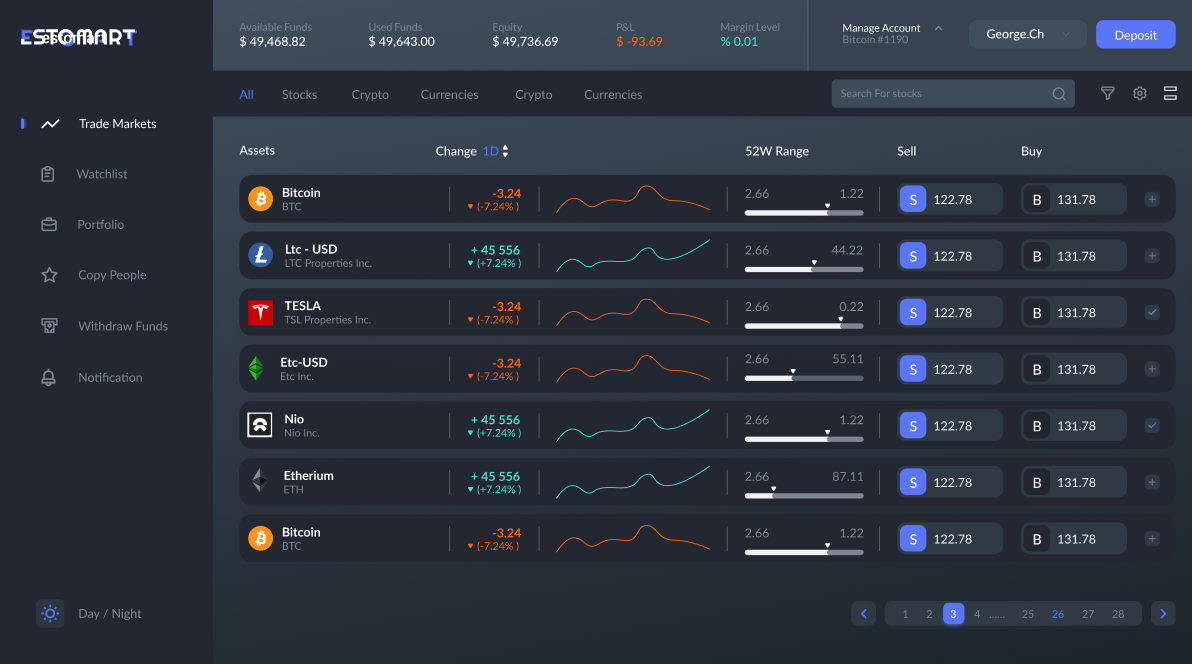Uncheck the Nio row checkbox
The image size is (1192, 664).
coord(1152,426)
